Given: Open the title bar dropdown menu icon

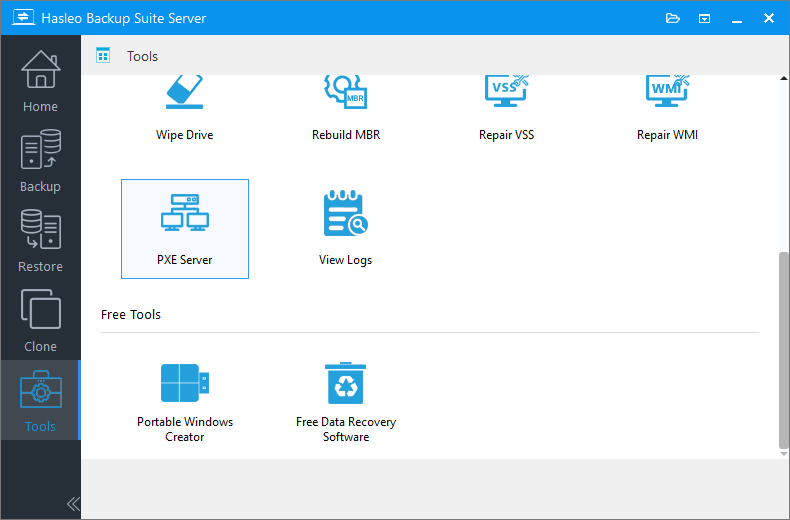Looking at the screenshot, I should (704, 19).
